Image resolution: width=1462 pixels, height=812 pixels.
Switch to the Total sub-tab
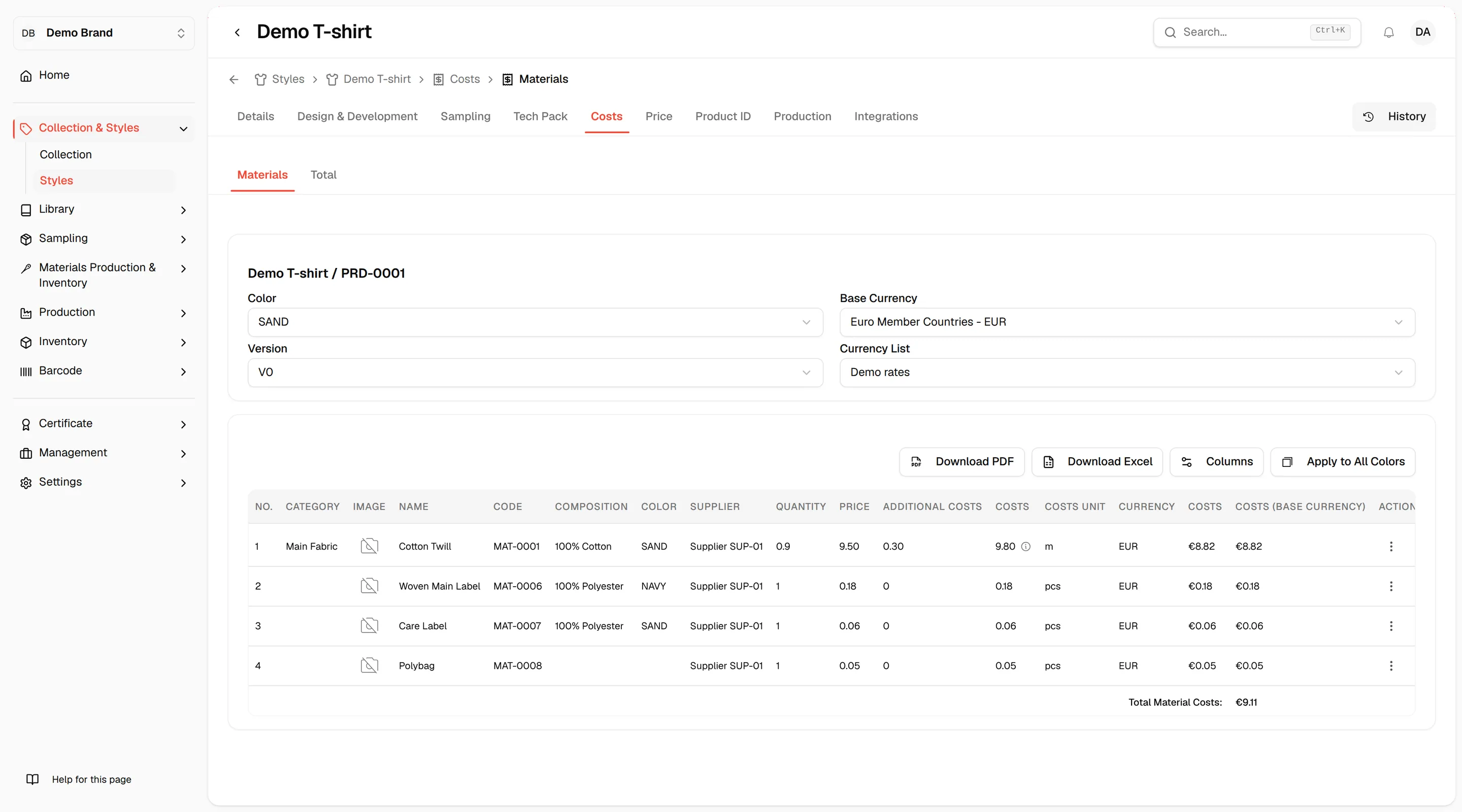point(323,175)
